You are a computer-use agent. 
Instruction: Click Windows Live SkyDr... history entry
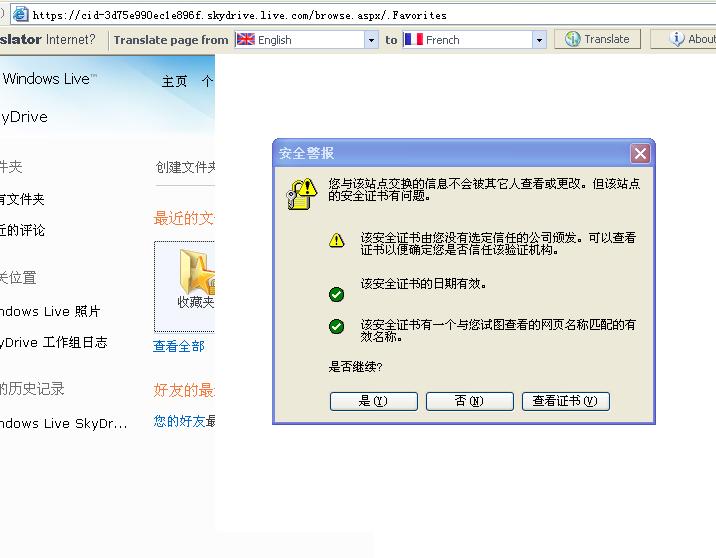[63, 423]
